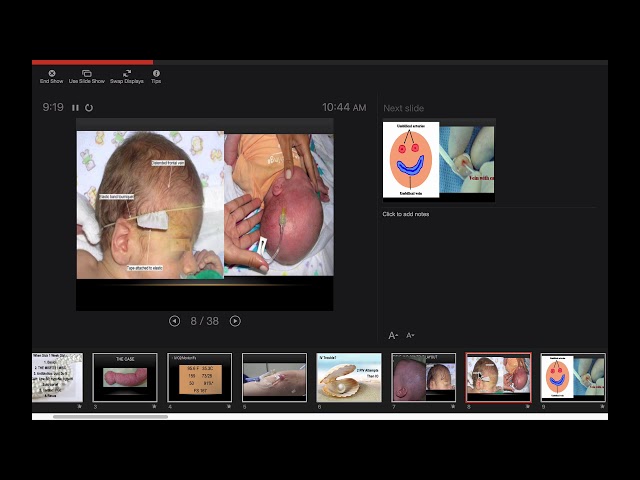Viewport: 640px width, 480px height.
Task: Select slide thumbnail 4 with vitals table
Action: coord(200,378)
